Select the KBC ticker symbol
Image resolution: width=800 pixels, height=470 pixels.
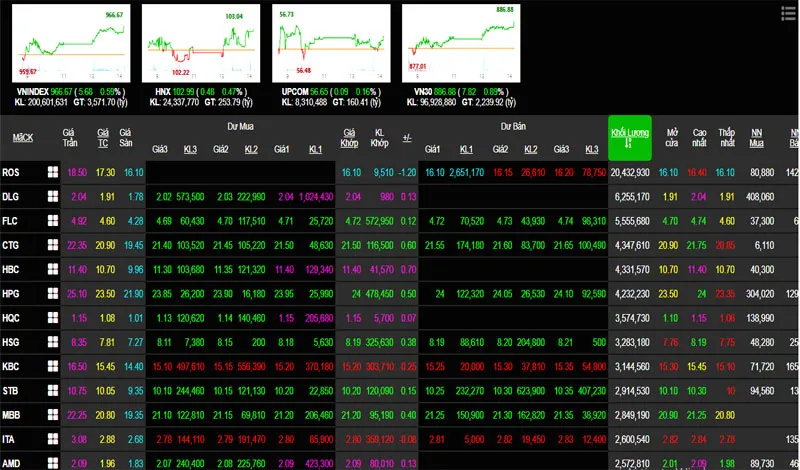click(10, 366)
